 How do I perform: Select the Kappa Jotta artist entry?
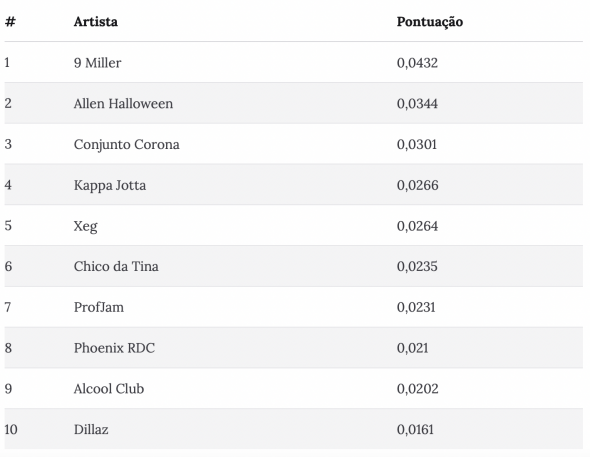(110, 185)
